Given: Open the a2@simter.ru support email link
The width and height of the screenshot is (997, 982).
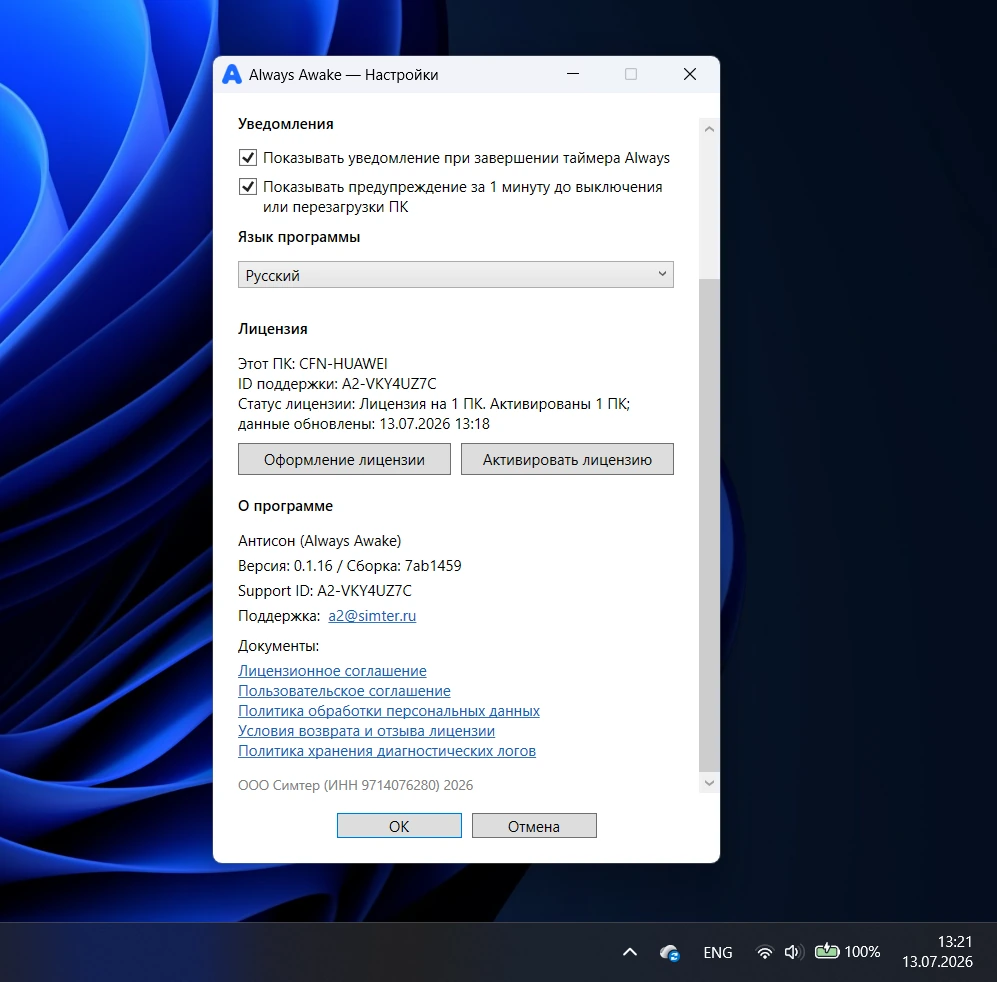Looking at the screenshot, I should (x=372, y=616).
